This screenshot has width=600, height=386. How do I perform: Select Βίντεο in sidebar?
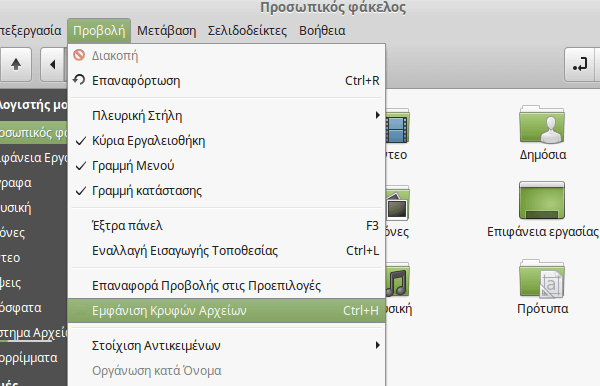pos(34,257)
